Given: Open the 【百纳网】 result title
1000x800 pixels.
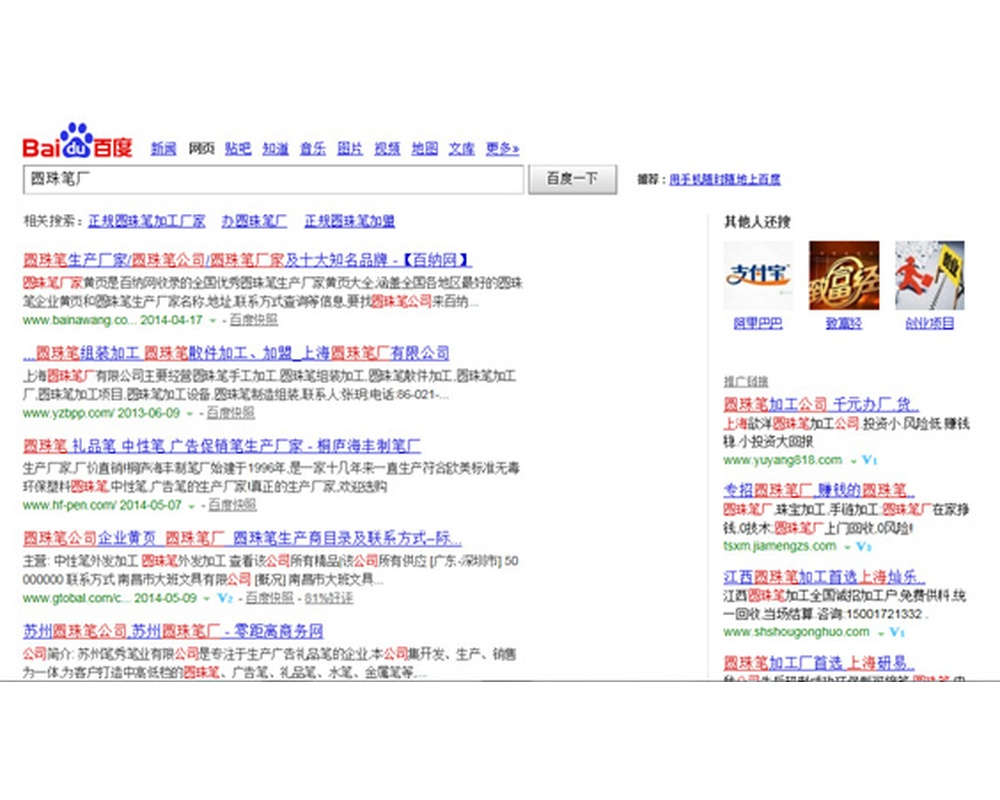Looking at the screenshot, I should coord(247,260).
